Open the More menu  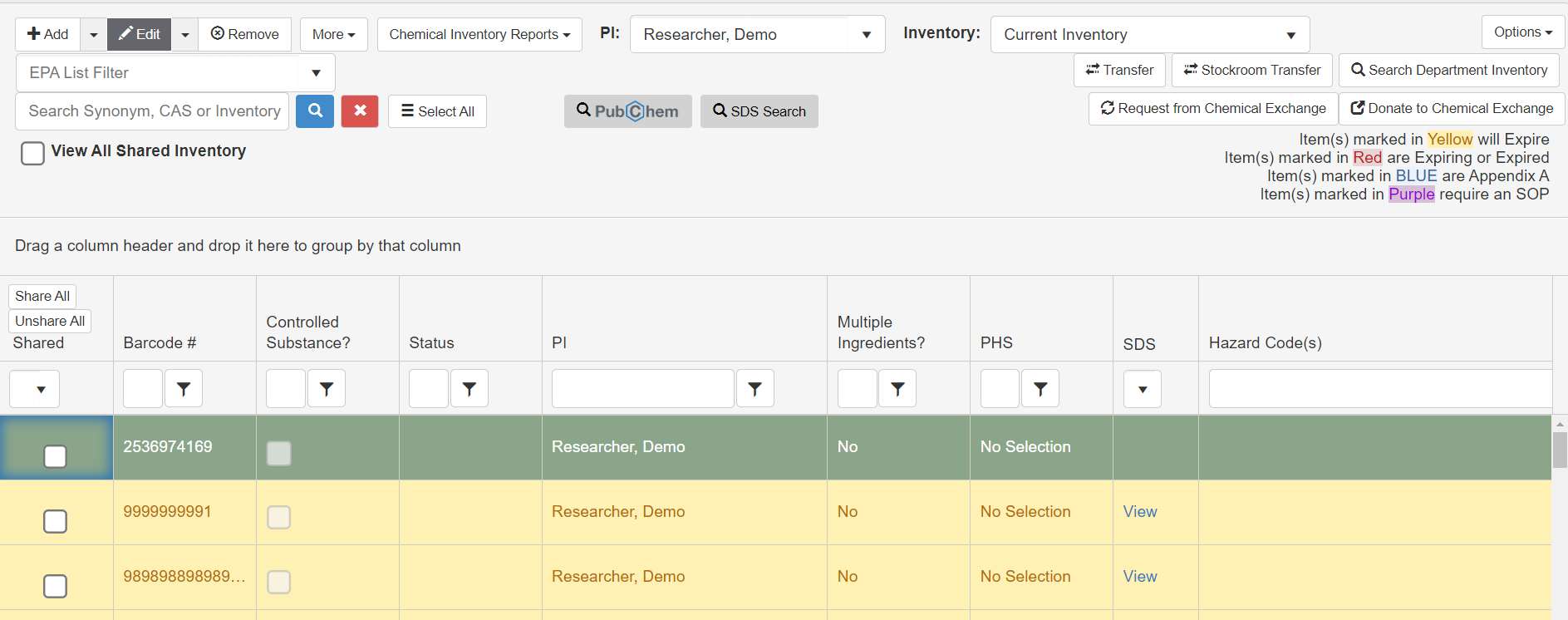pyautogui.click(x=333, y=35)
